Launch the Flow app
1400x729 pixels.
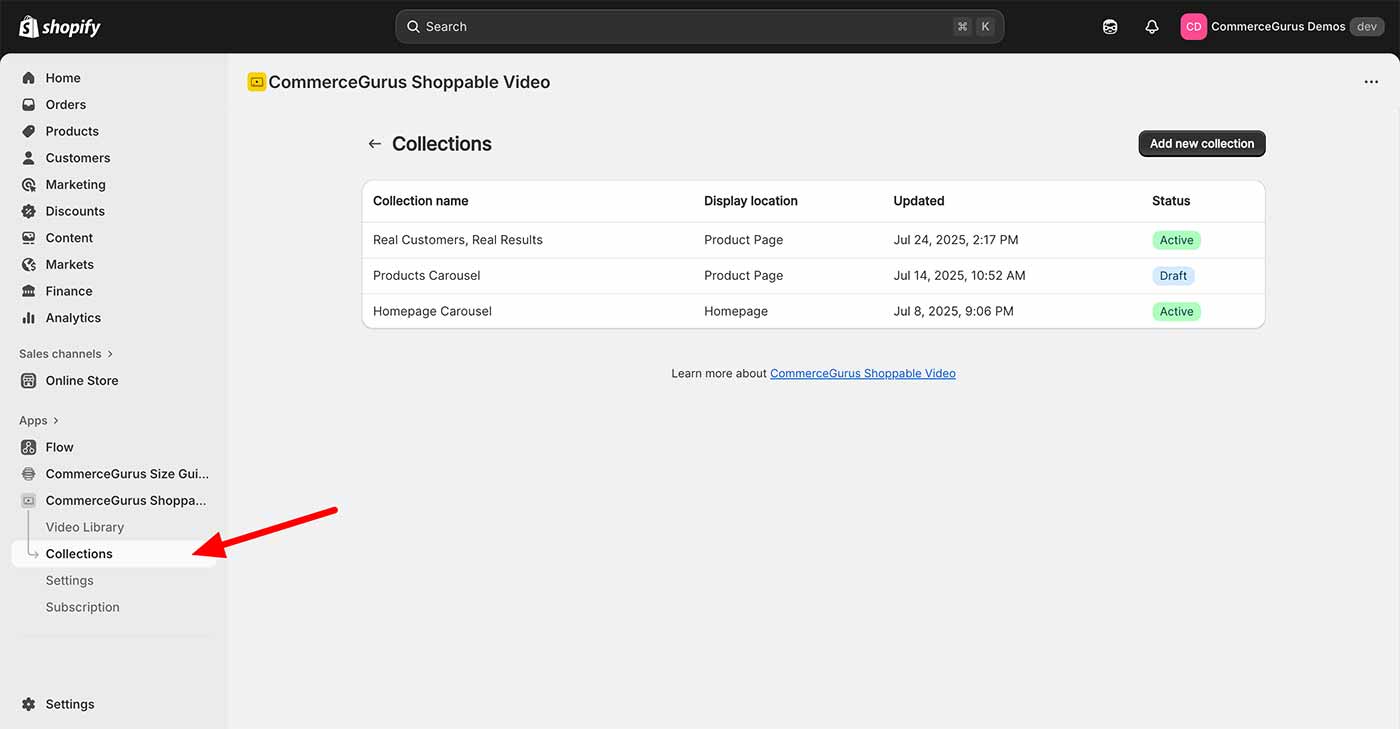click(x=60, y=447)
